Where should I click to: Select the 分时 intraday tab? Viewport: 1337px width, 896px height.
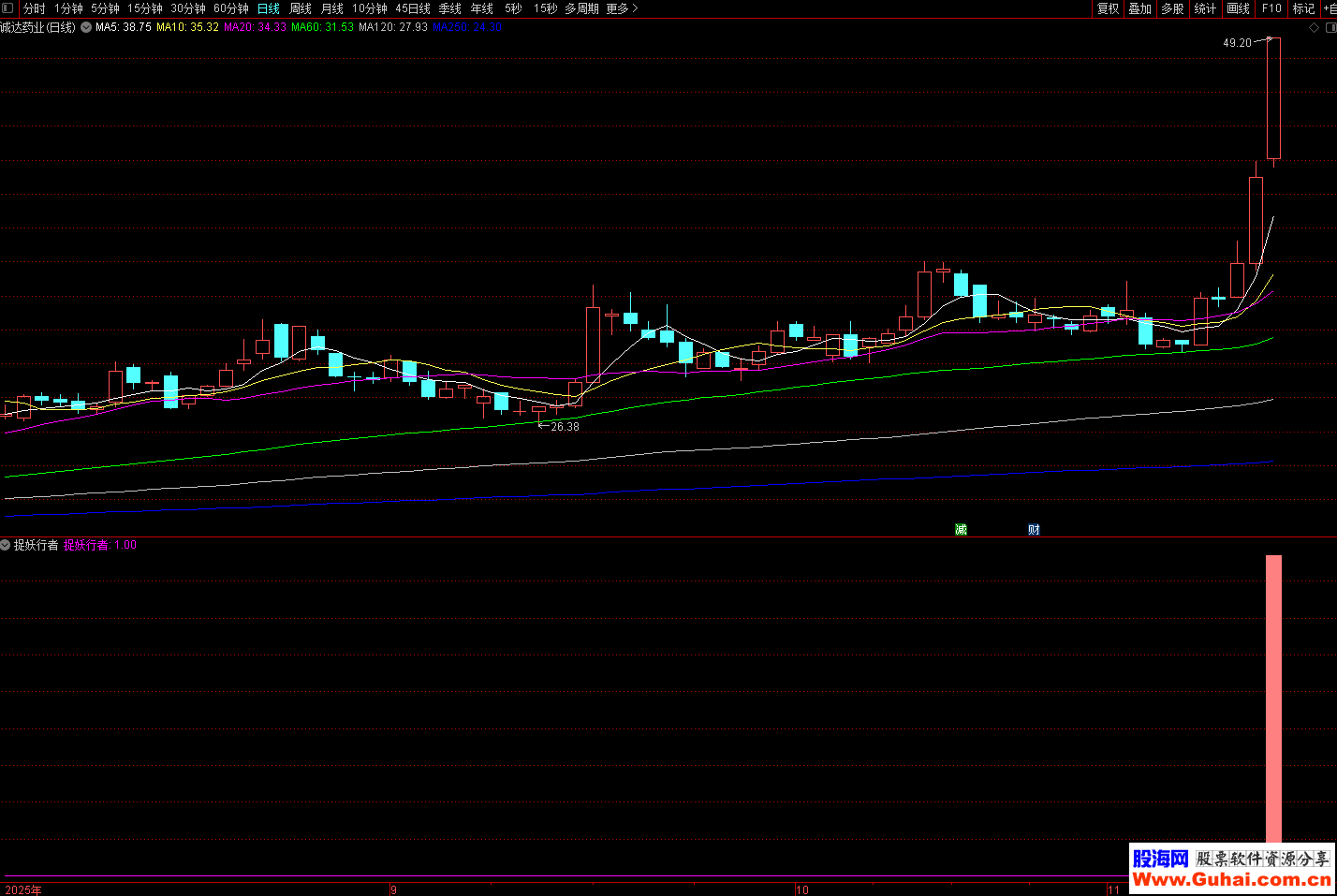35,8
